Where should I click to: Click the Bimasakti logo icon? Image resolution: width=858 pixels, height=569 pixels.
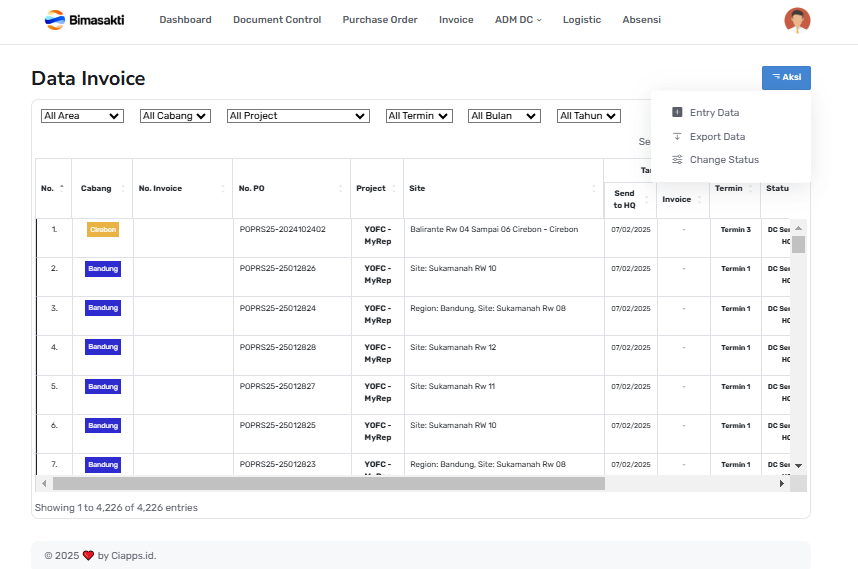(x=54, y=20)
